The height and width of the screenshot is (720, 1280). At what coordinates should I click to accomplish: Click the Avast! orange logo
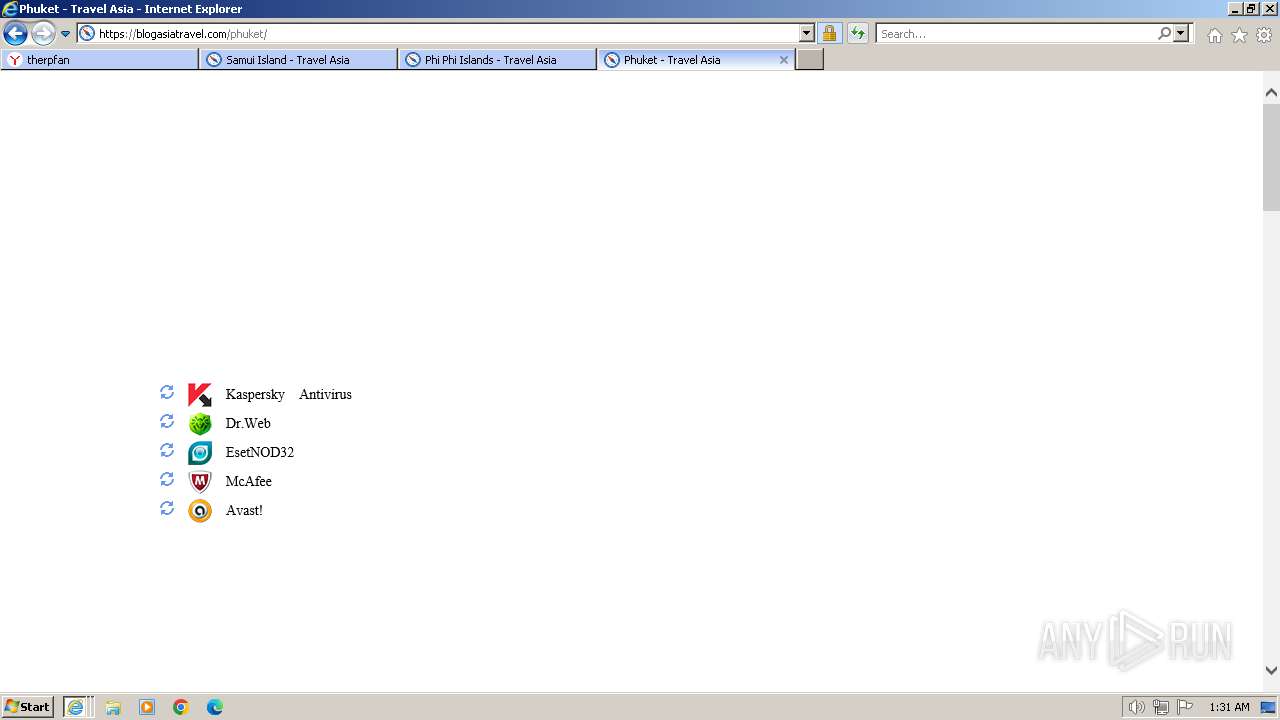[200, 511]
